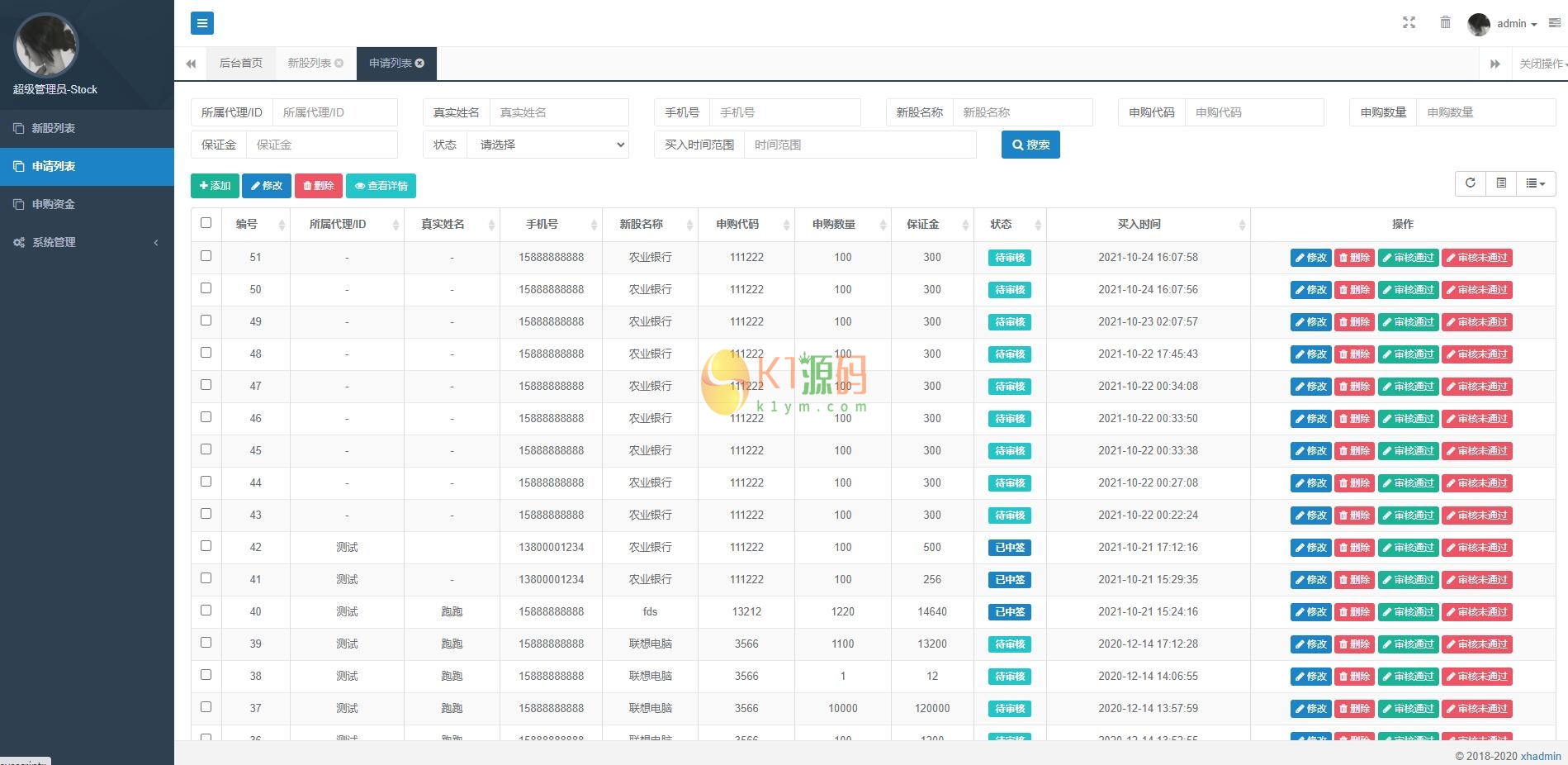Image resolution: width=1568 pixels, height=765 pixels.
Task: Toggle the select-all checkbox in table header
Action: click(206, 223)
